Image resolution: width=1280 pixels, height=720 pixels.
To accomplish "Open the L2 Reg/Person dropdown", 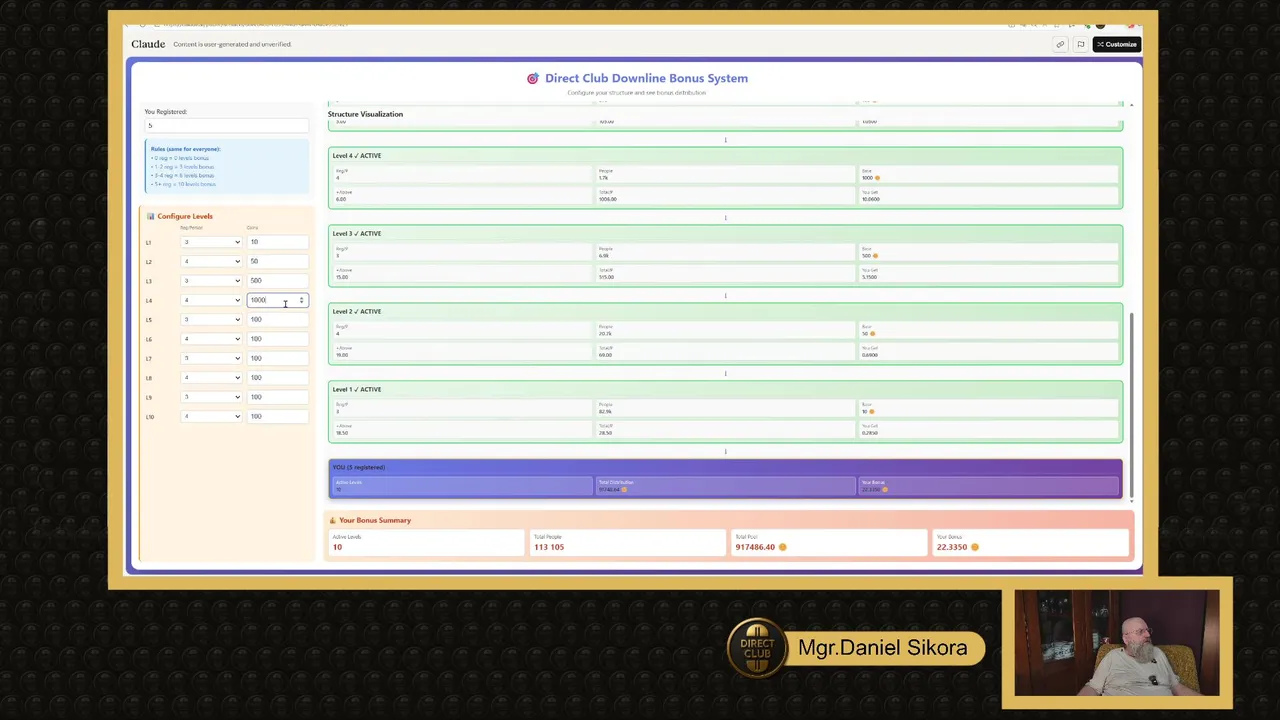I will click(211, 261).
